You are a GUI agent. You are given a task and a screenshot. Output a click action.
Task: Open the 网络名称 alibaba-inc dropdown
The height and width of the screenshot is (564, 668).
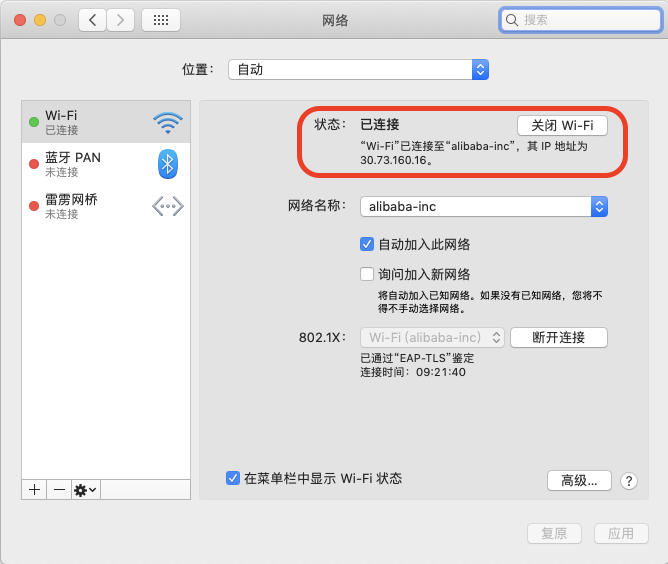[484, 207]
